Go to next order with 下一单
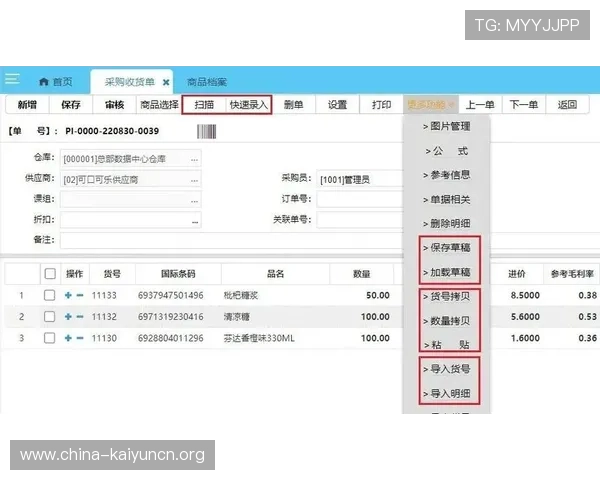 tap(523, 104)
